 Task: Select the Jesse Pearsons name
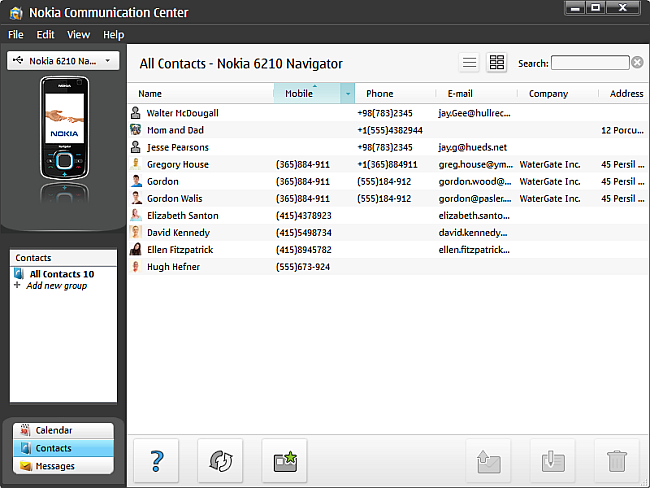point(178,147)
